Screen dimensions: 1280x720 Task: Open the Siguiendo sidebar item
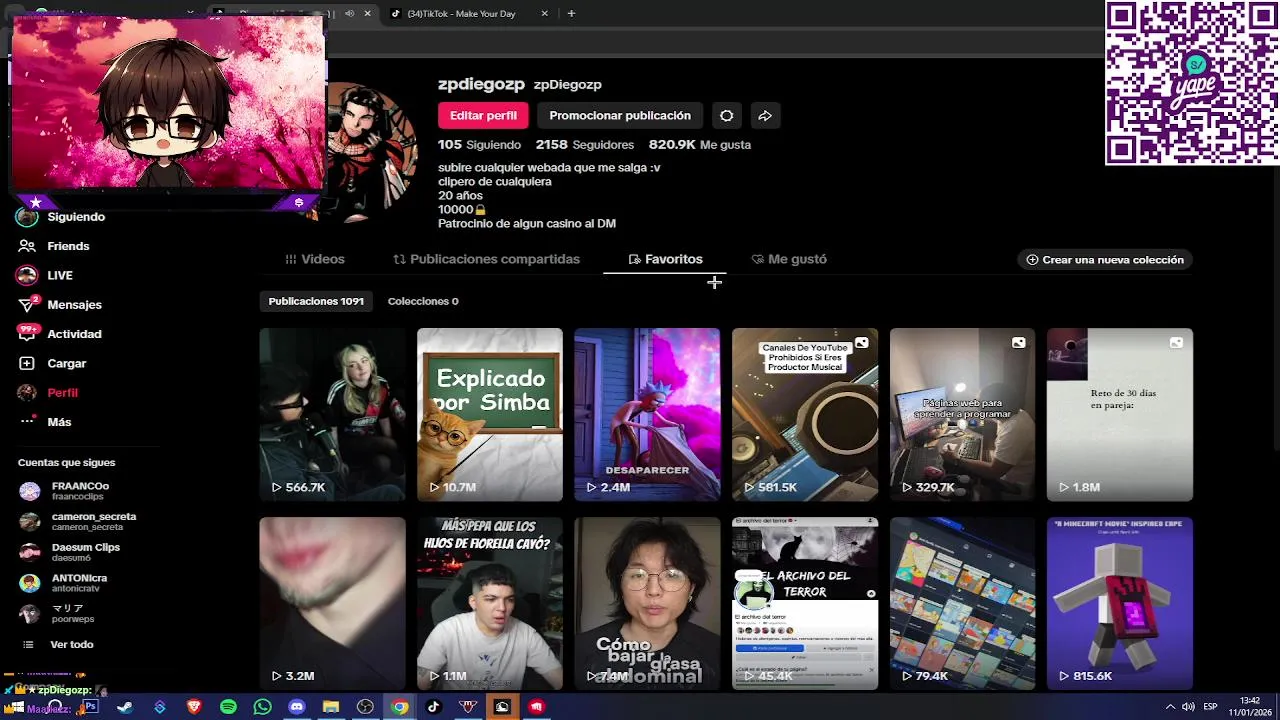[x=61, y=217]
